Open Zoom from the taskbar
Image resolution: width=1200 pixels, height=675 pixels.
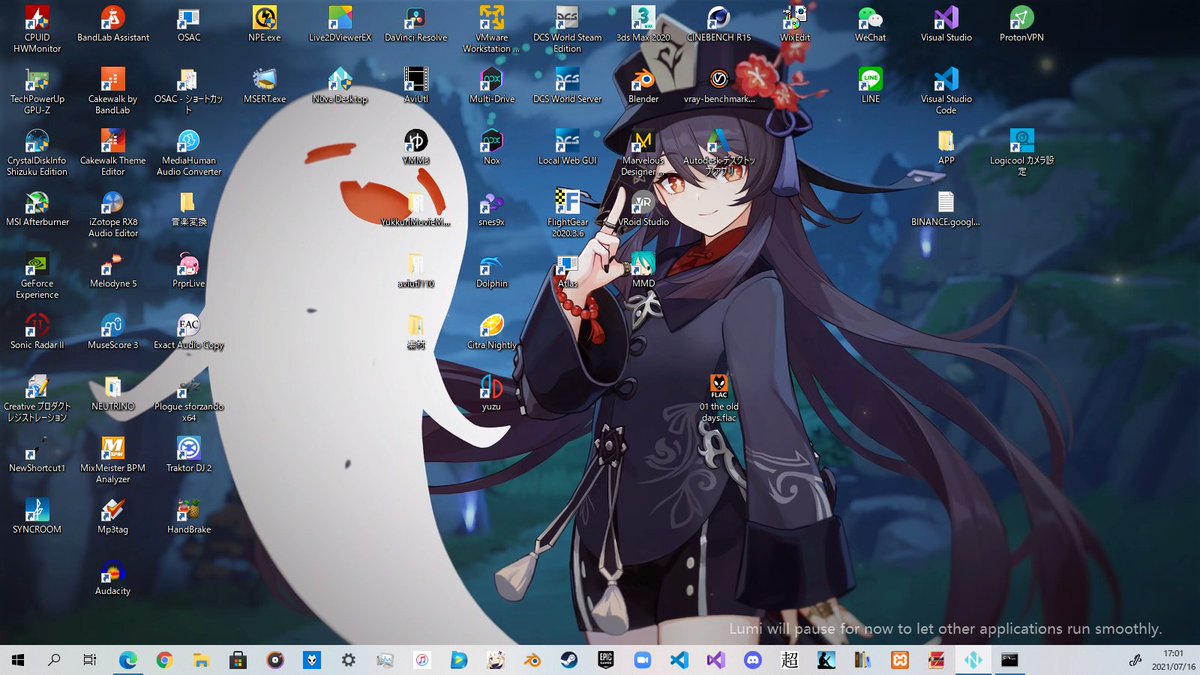[642, 660]
